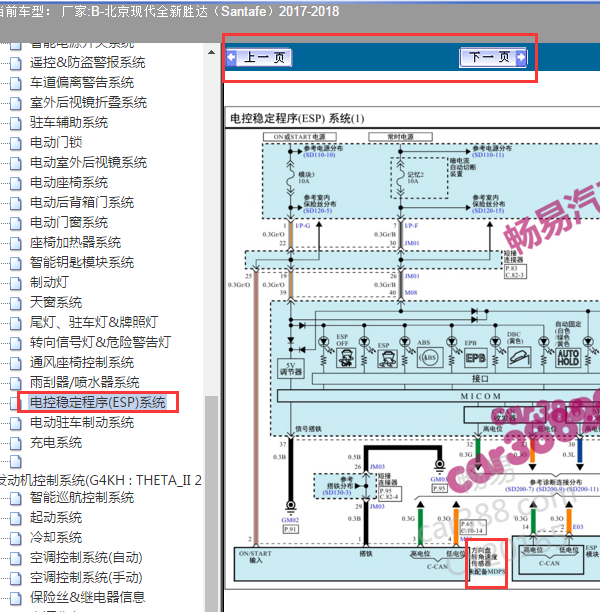Click page icon beside 天窗系统
This screenshot has width=600, height=612.
coord(16,303)
